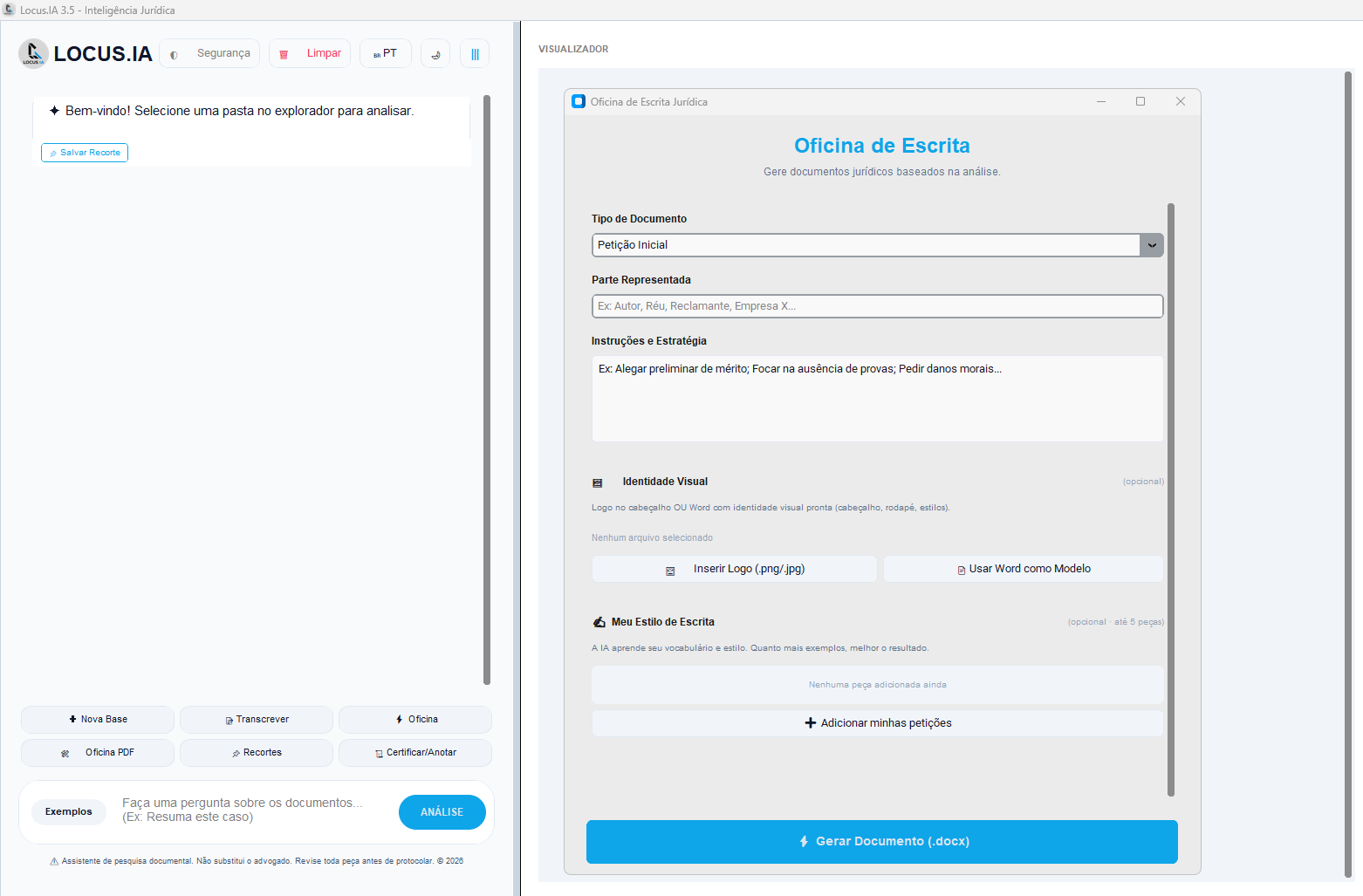
Task: Click the Nova Base option
Action: click(98, 720)
